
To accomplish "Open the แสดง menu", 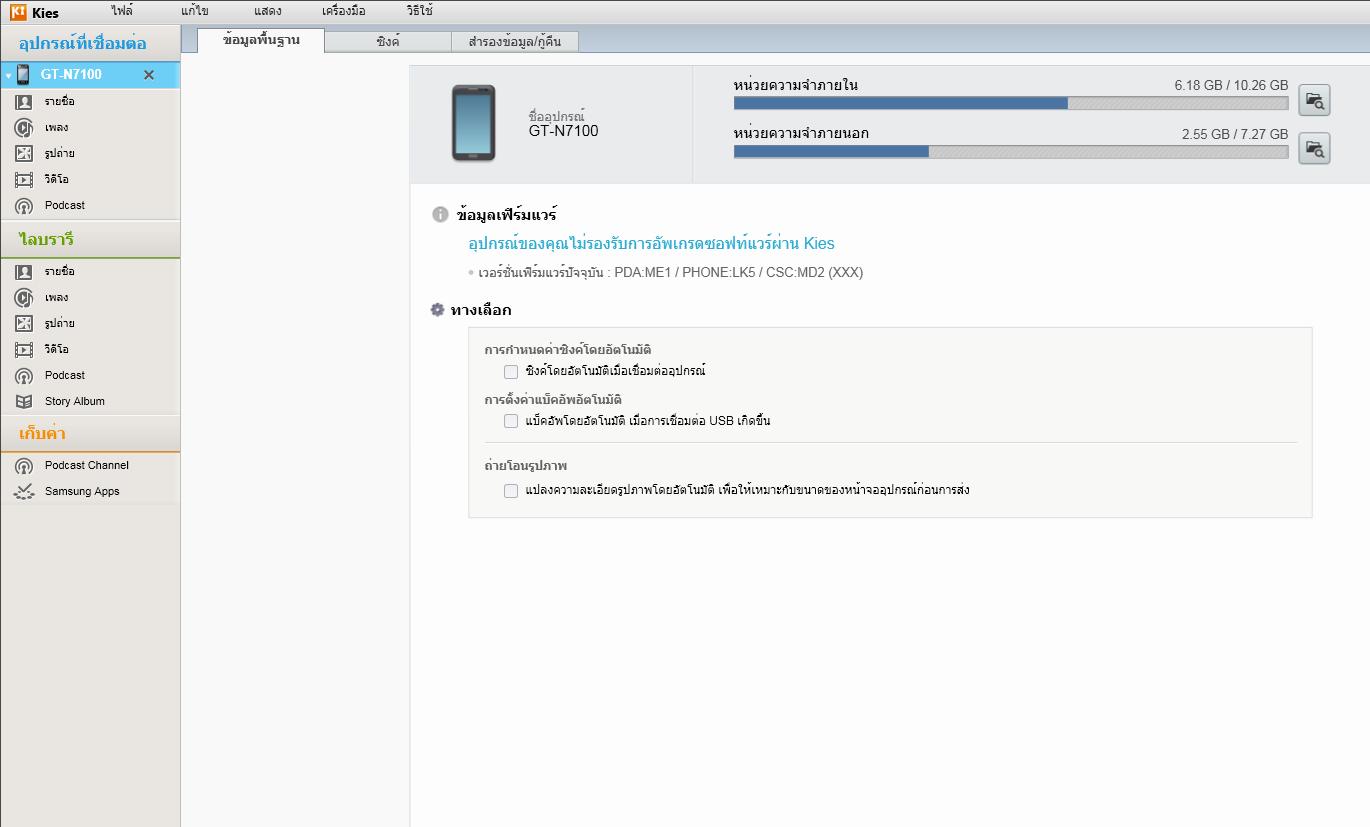I will 267,11.
